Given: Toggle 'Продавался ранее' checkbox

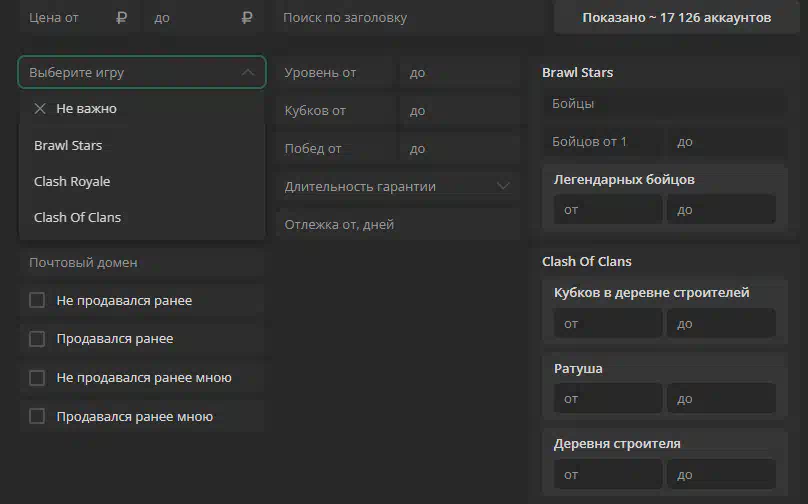Looking at the screenshot, I should (37, 339).
